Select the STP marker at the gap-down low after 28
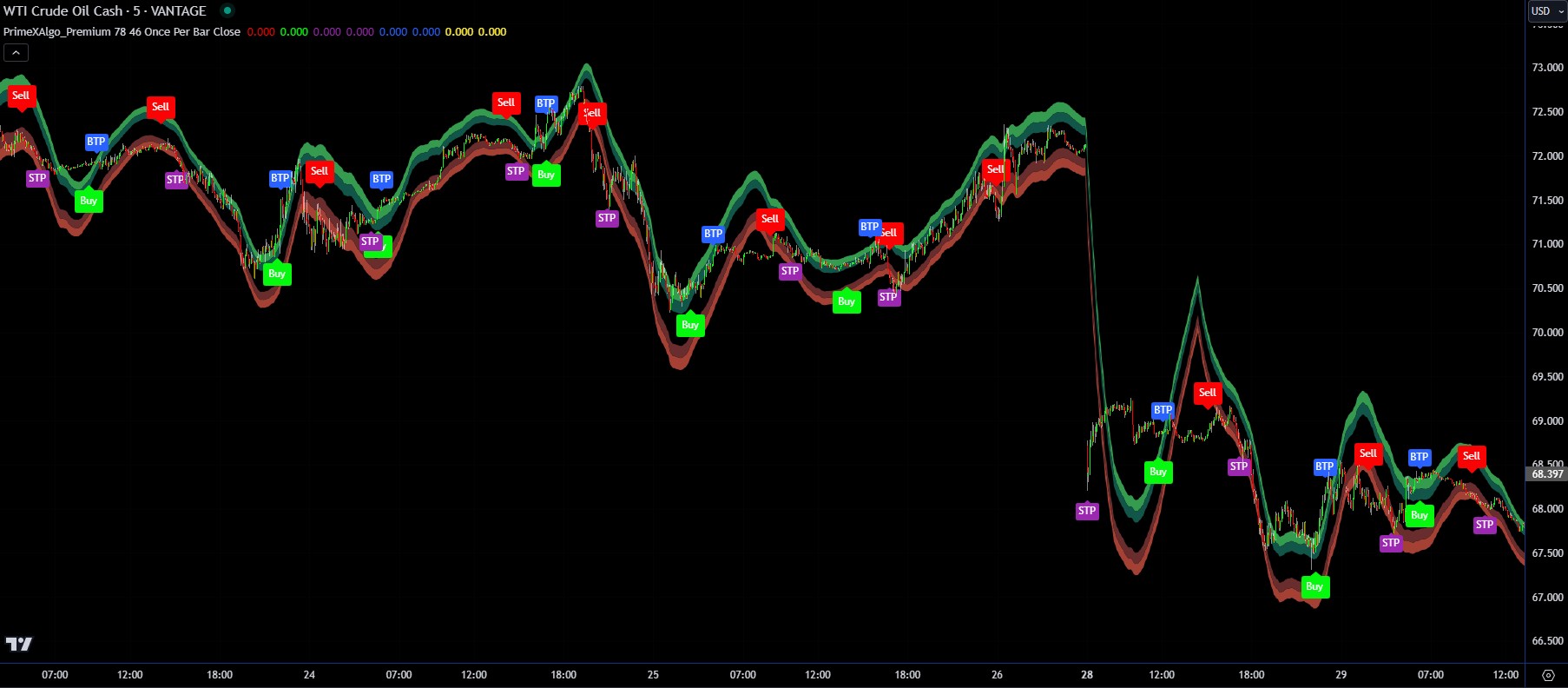The image size is (1568, 688). click(x=1087, y=511)
